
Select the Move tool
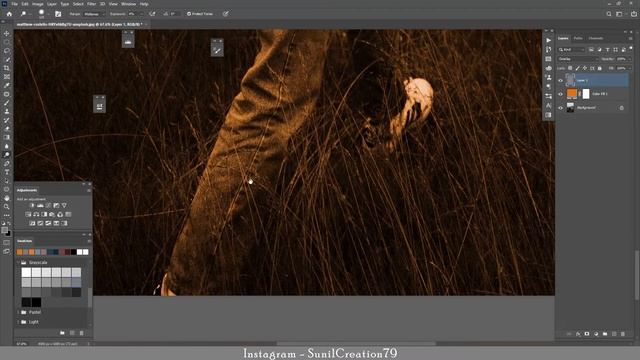pyautogui.click(x=7, y=33)
